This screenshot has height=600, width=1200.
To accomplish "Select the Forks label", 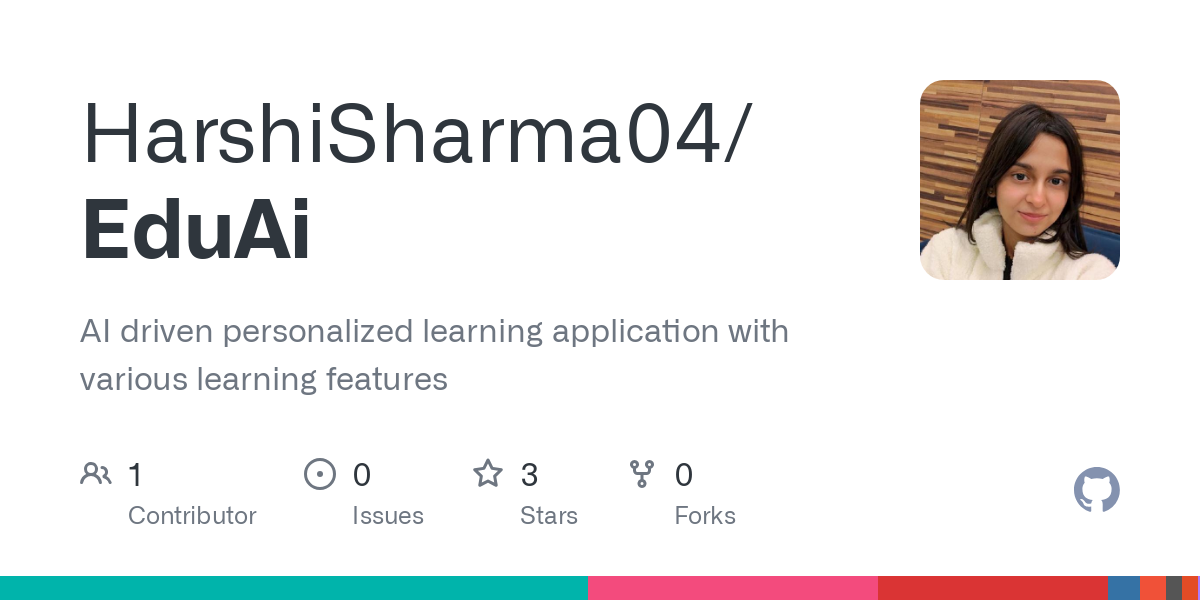I will click(705, 516).
